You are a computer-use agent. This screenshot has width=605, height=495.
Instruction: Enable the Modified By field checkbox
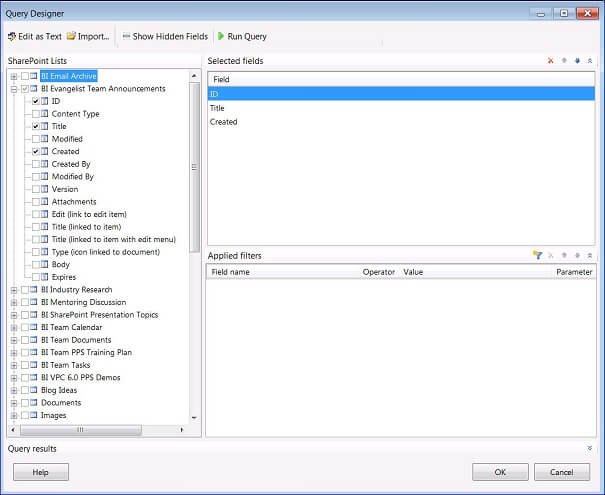click(x=36, y=177)
